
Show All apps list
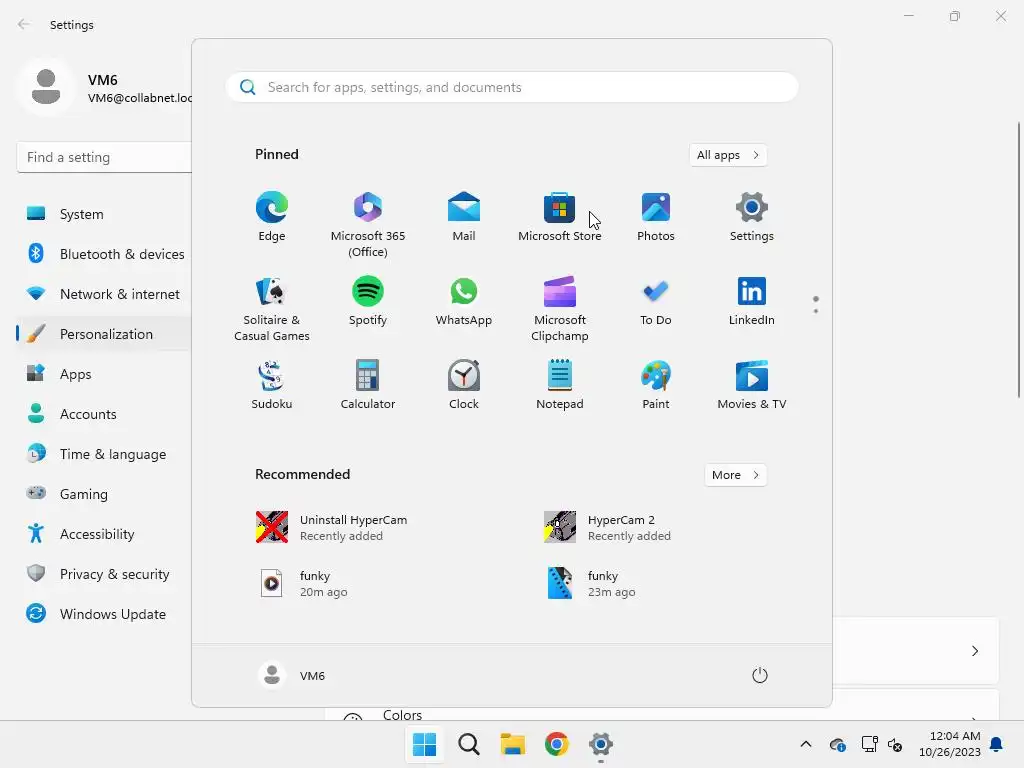[x=728, y=155]
